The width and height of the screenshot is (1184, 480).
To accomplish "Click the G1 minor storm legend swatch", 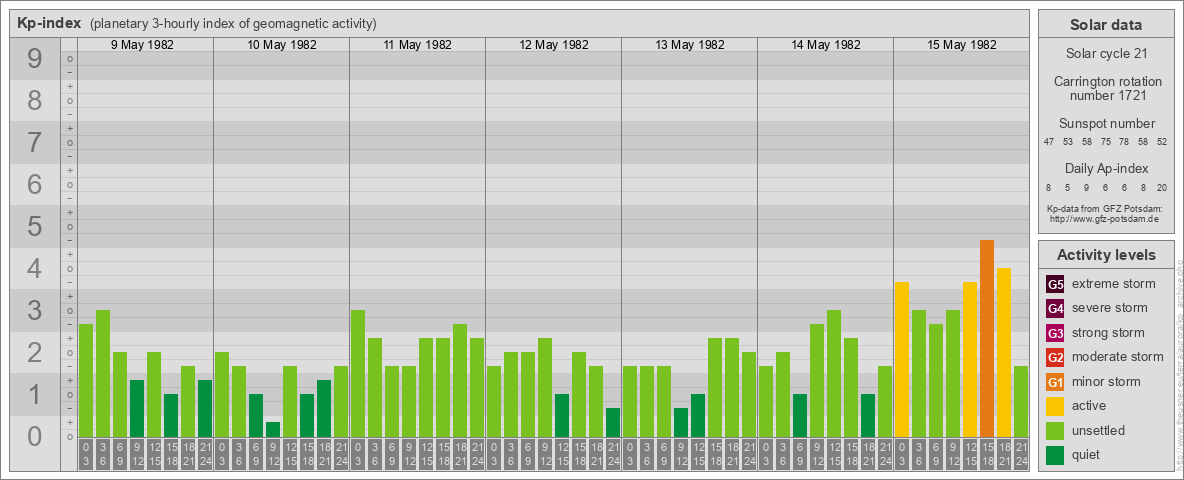I will click(1055, 382).
